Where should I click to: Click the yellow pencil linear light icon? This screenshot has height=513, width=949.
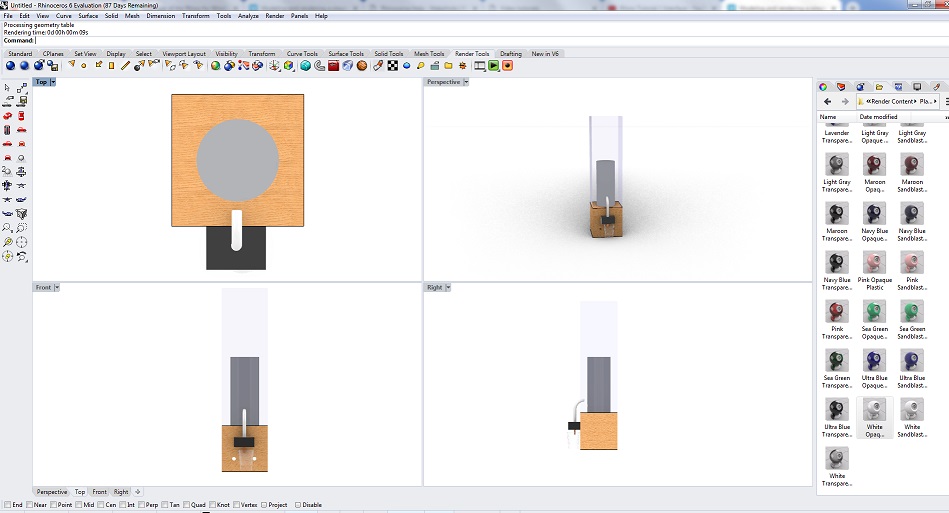click(x=125, y=65)
